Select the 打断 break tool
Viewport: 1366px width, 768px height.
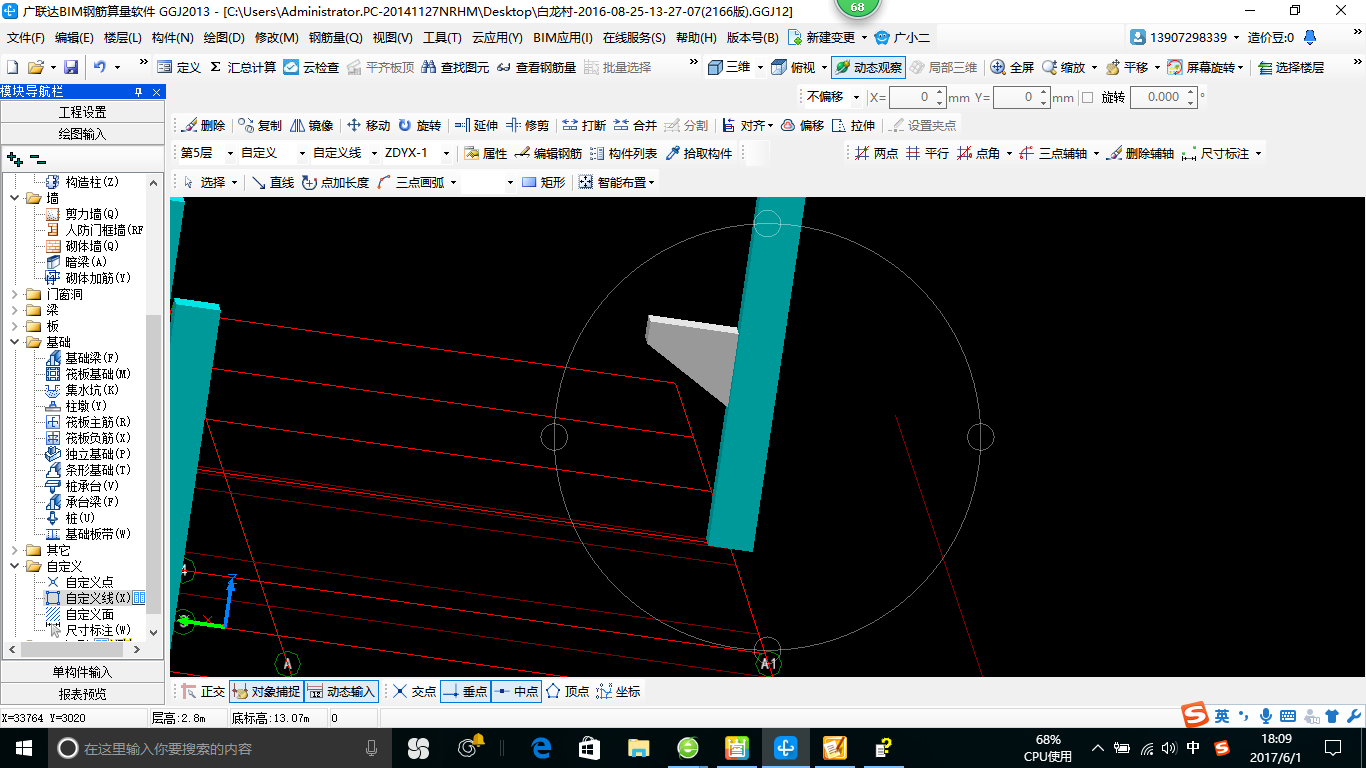584,125
